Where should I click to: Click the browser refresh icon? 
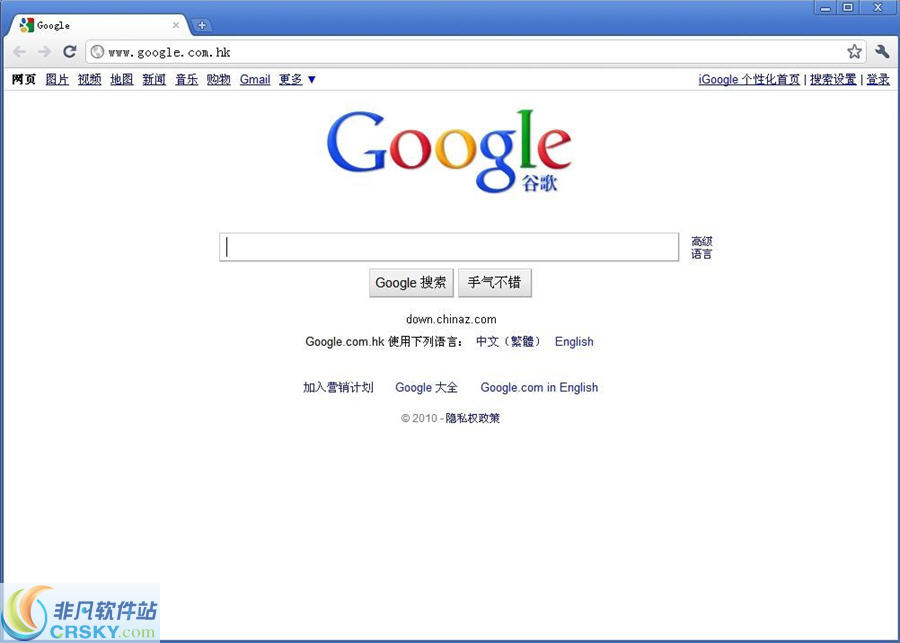click(x=69, y=51)
